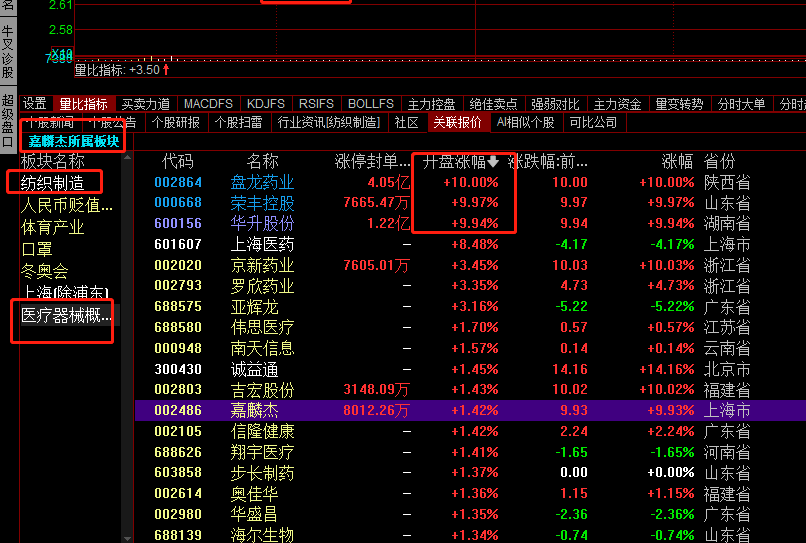806x543 pixels.
Task: Select the 人民币贬值 sector
Action: [x=66, y=206]
